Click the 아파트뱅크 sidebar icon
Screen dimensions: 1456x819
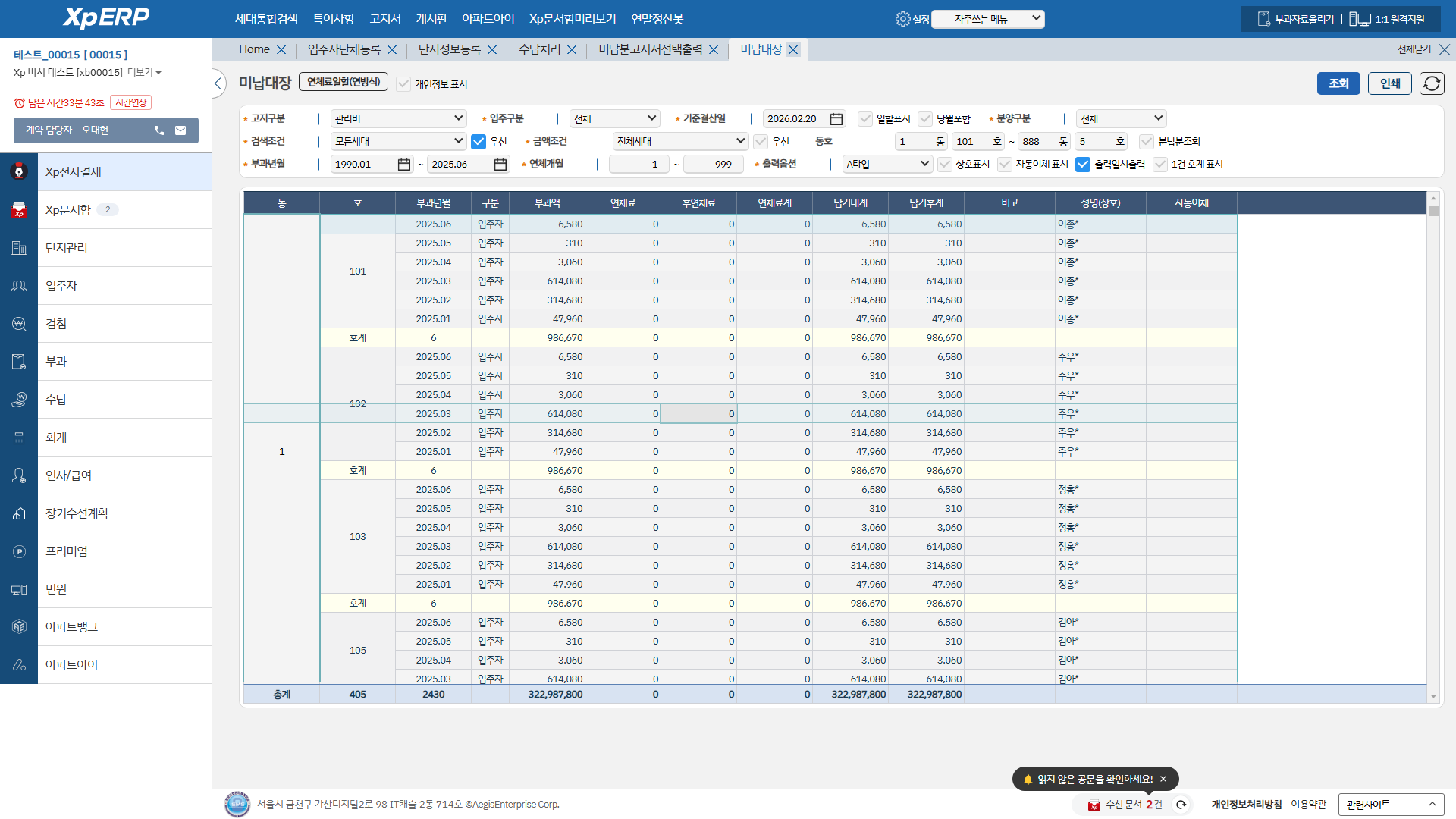19,627
